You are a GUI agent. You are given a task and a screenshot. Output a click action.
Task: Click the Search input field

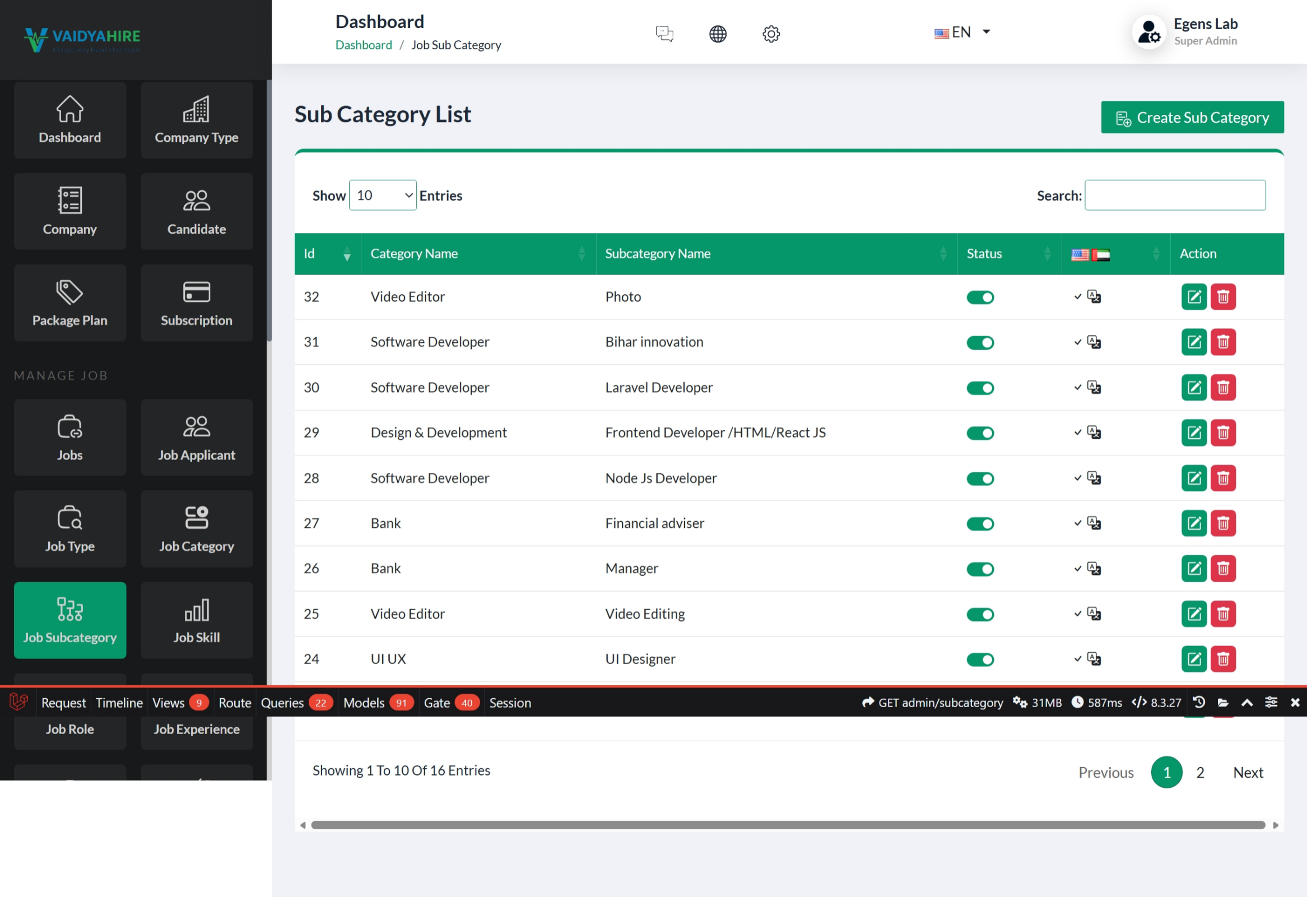click(1174, 195)
